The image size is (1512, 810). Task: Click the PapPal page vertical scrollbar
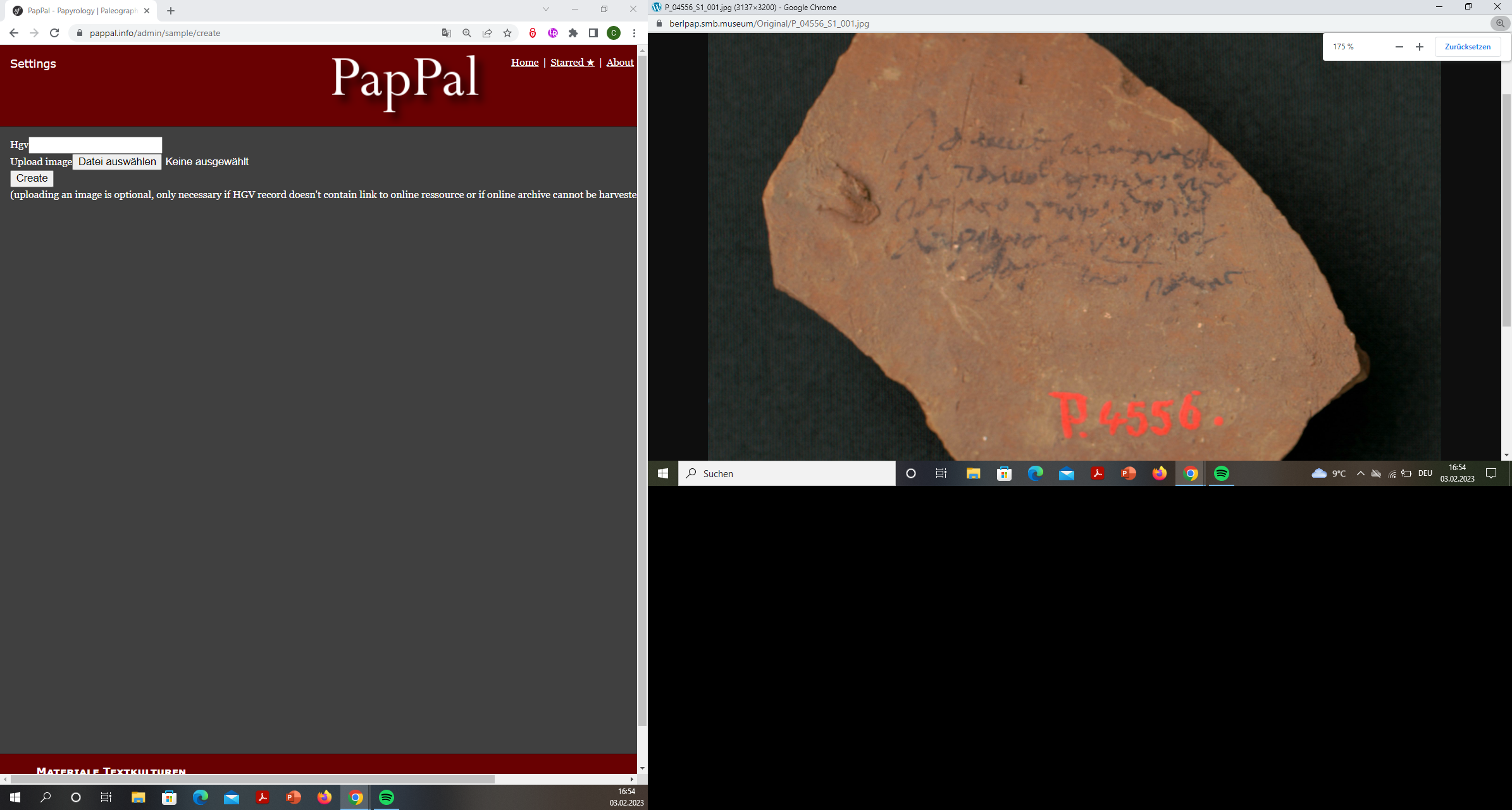click(642, 389)
